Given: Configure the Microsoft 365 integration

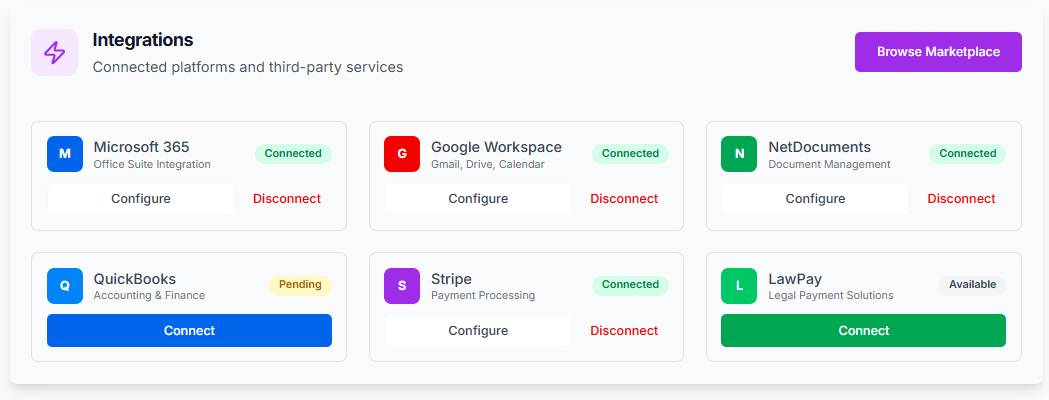Looking at the screenshot, I should click(x=141, y=199).
